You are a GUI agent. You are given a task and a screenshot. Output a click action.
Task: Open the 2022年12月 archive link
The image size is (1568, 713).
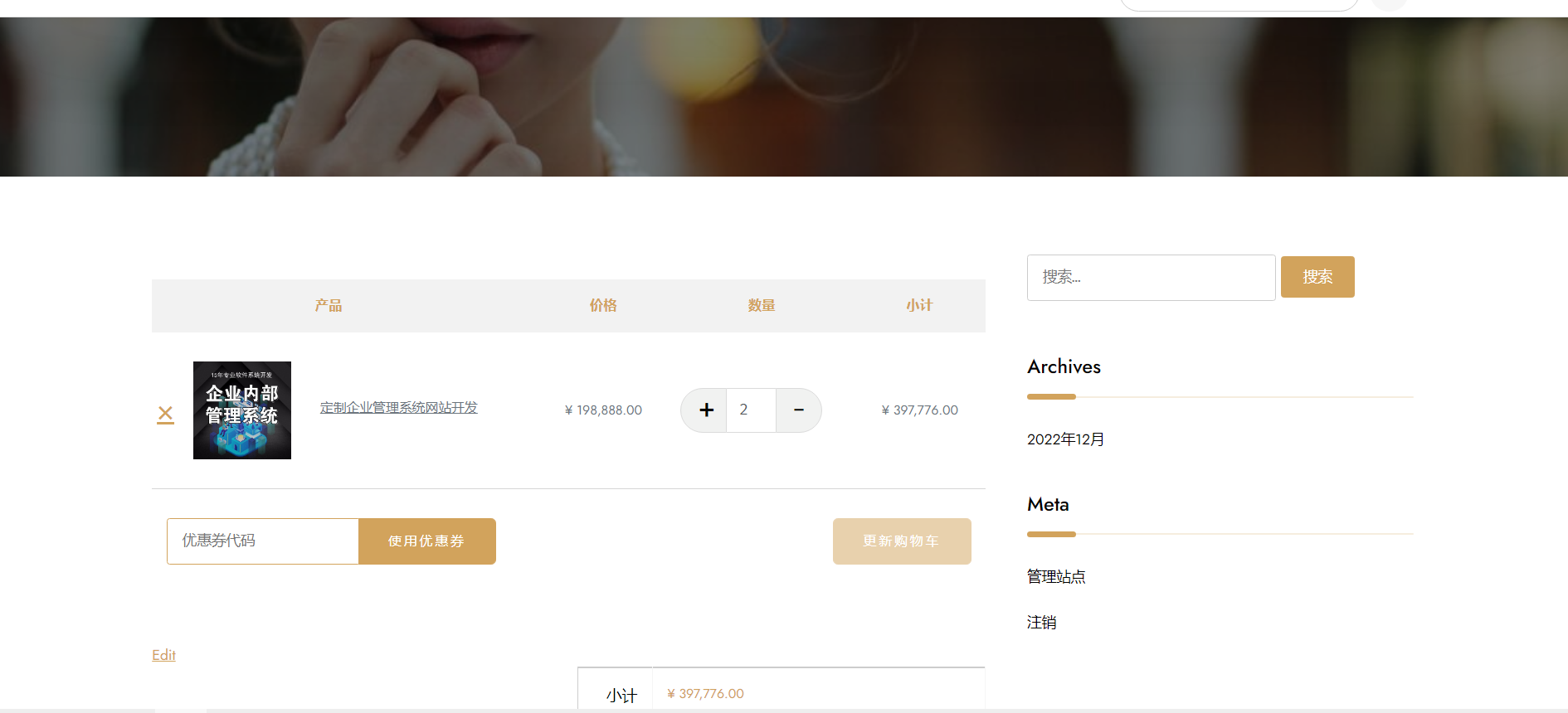pyautogui.click(x=1065, y=439)
